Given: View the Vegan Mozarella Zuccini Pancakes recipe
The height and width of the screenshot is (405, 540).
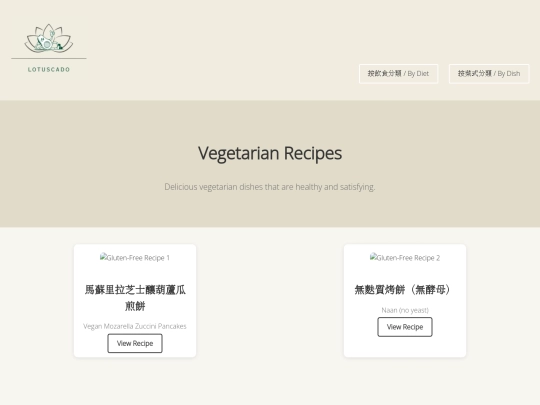Looking at the screenshot, I should click(x=135, y=343).
